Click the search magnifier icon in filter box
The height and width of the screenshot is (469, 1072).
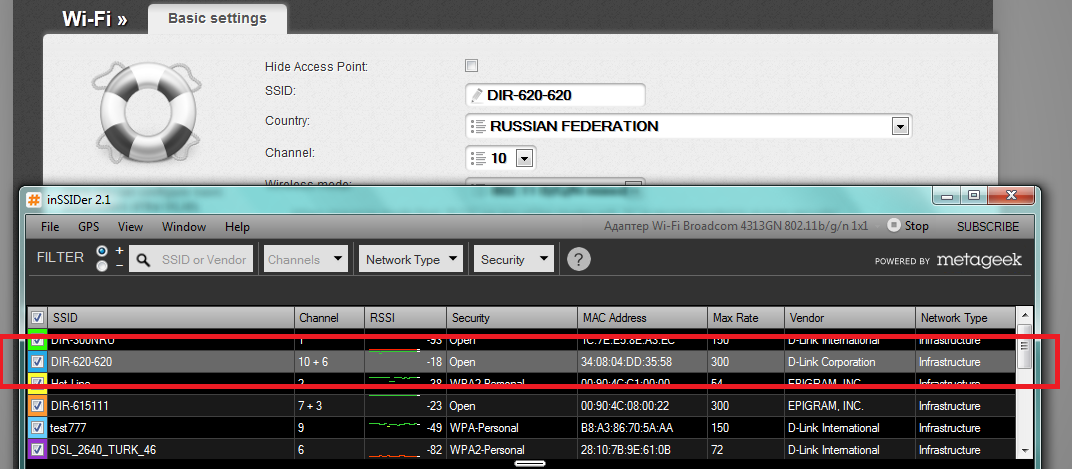coord(145,260)
